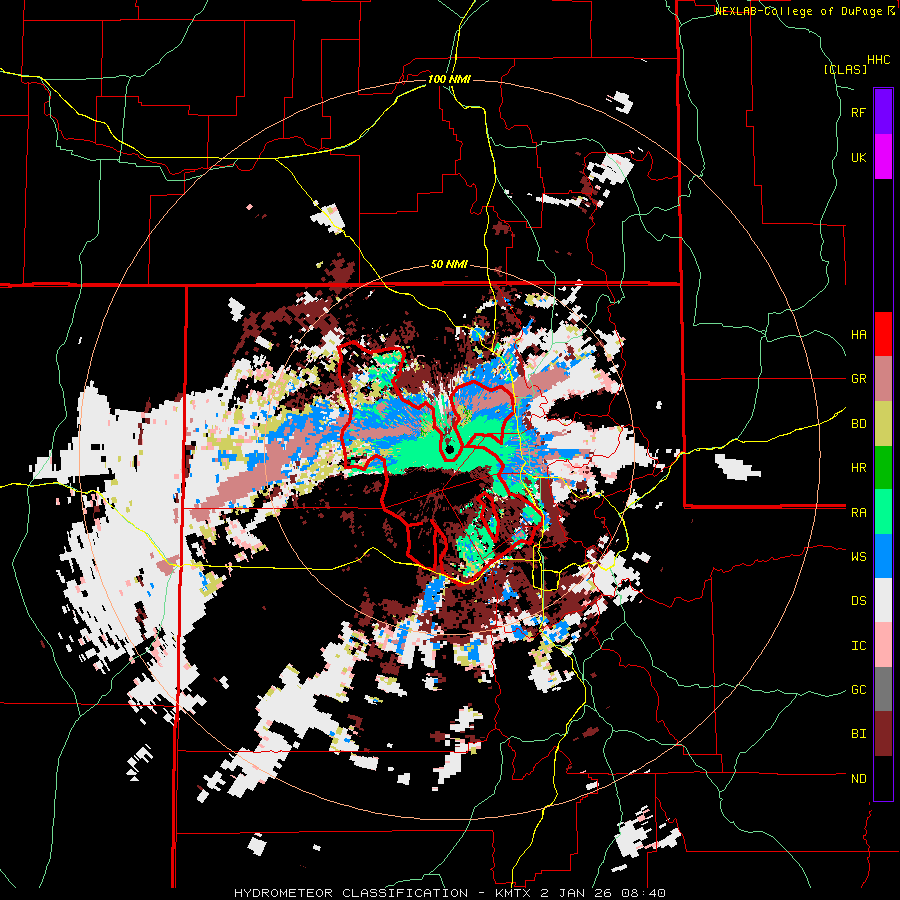Click the WS legend label
The width and height of the screenshot is (900, 900).
coord(858,557)
